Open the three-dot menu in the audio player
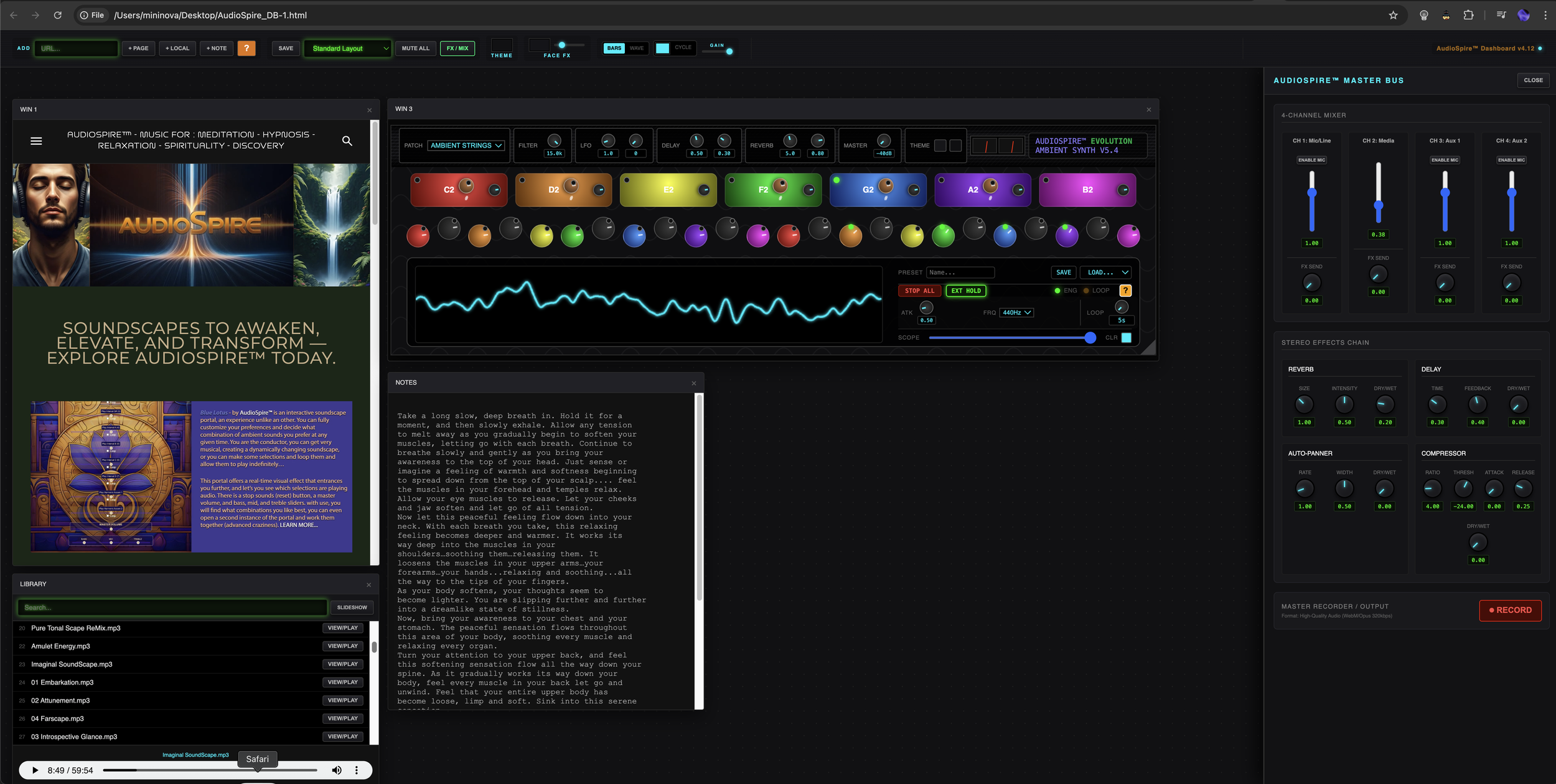This screenshot has height=784, width=1556. point(357,770)
